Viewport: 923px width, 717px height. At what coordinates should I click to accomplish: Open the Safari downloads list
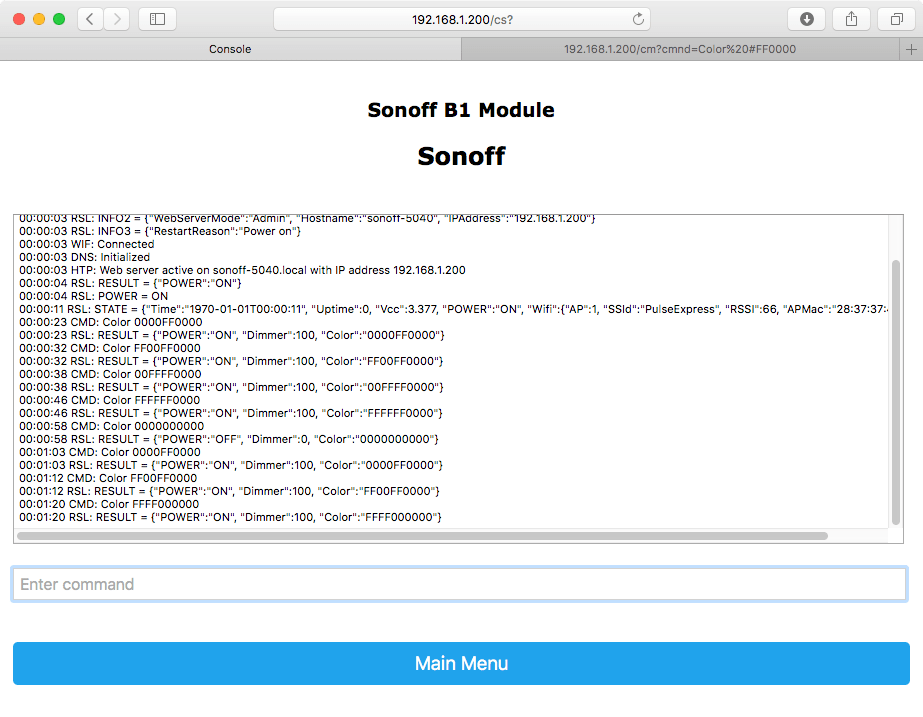806,19
